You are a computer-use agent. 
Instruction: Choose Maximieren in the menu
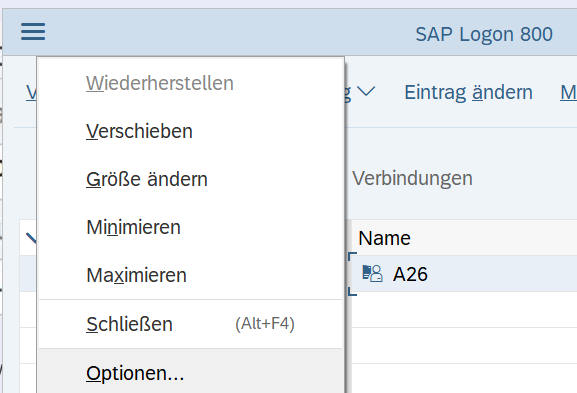(x=191, y=275)
